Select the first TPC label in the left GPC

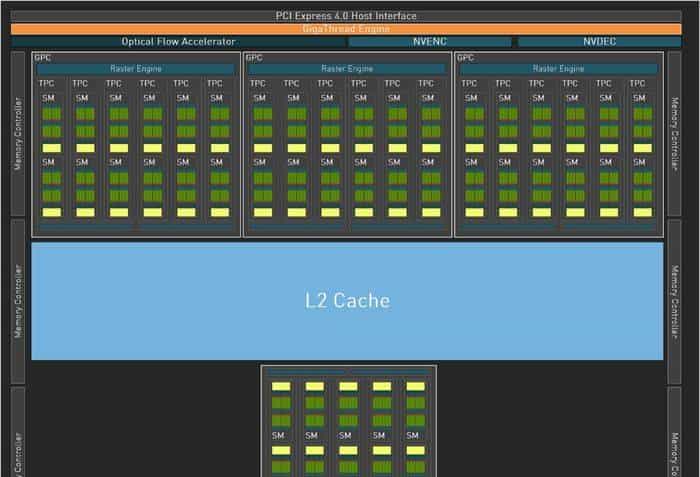point(47,84)
